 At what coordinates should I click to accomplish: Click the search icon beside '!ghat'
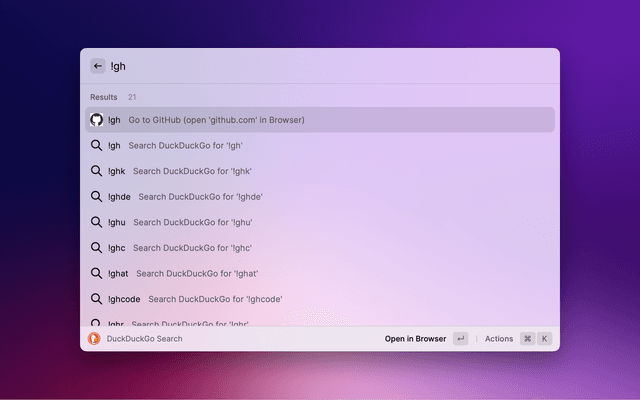pyautogui.click(x=97, y=273)
